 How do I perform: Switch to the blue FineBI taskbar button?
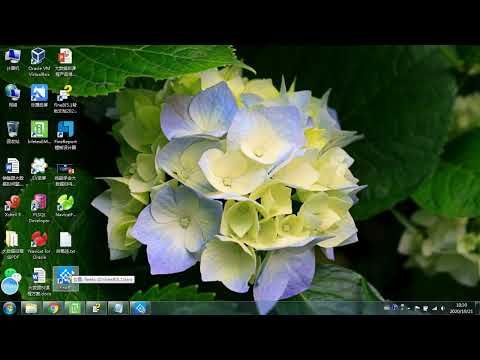(x=140, y=308)
